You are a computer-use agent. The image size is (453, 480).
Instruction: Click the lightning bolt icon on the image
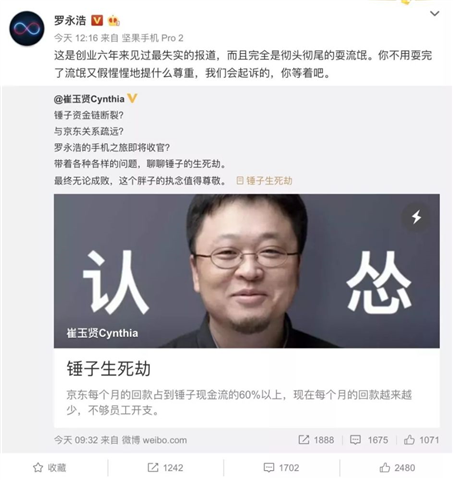point(416,217)
